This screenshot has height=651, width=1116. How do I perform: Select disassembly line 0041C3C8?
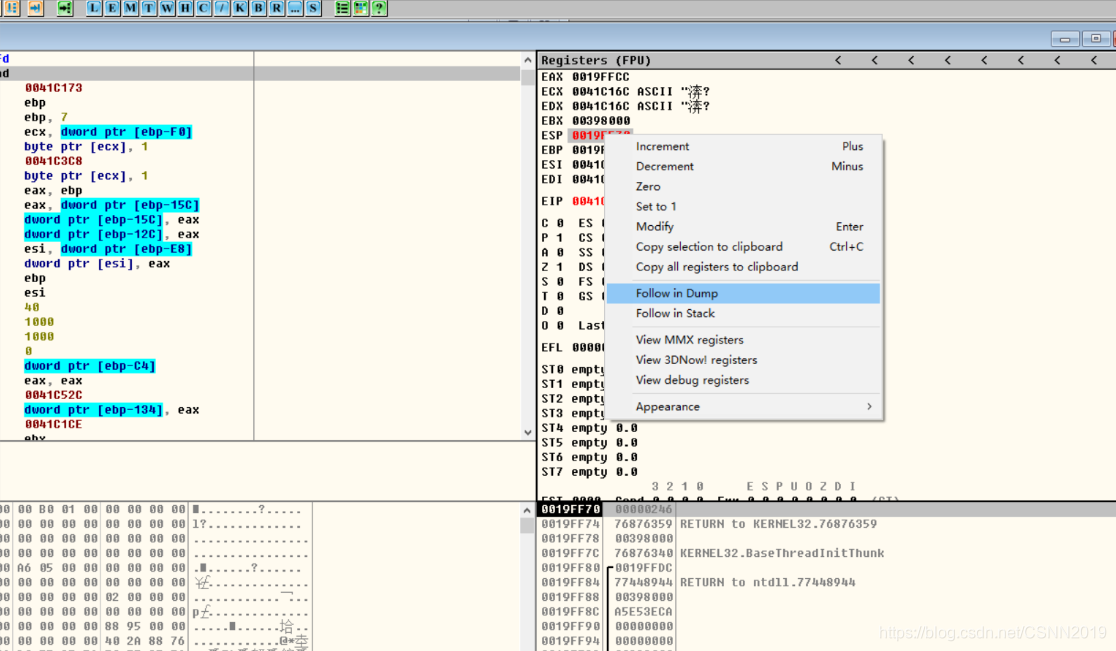(53, 161)
